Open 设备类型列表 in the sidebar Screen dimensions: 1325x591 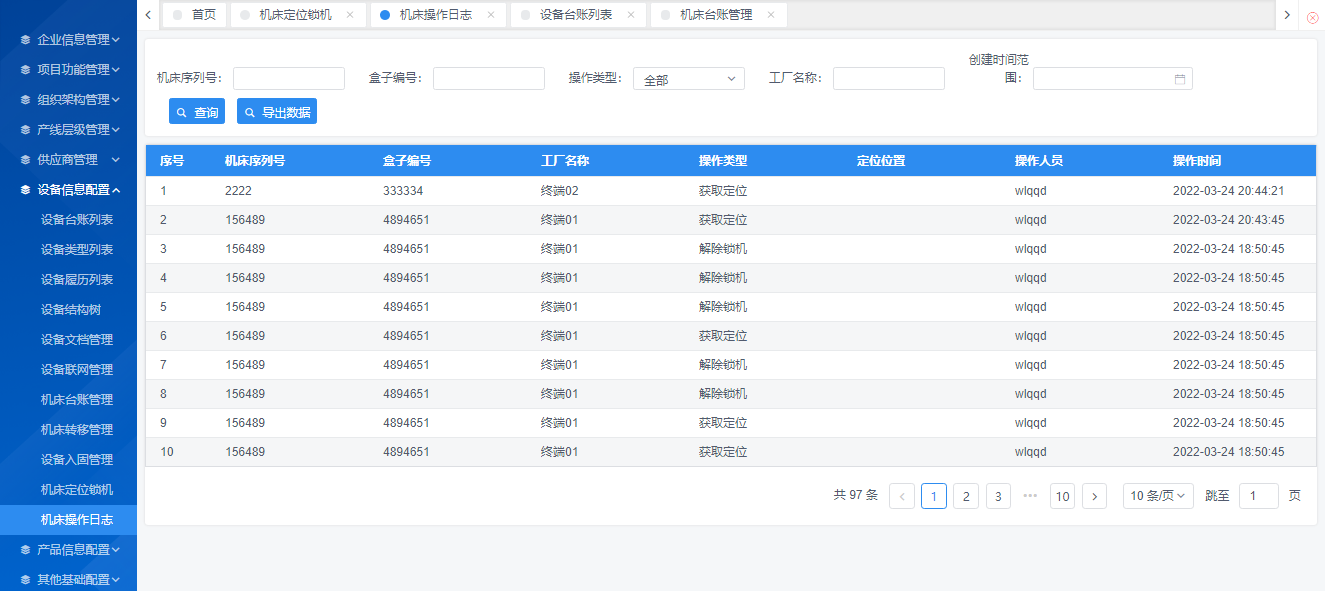[77, 250]
